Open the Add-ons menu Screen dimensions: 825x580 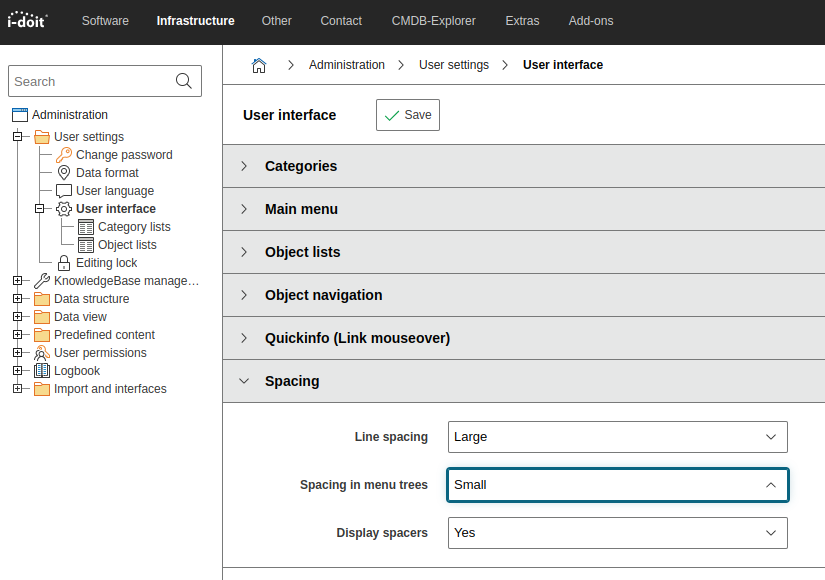[x=591, y=21]
